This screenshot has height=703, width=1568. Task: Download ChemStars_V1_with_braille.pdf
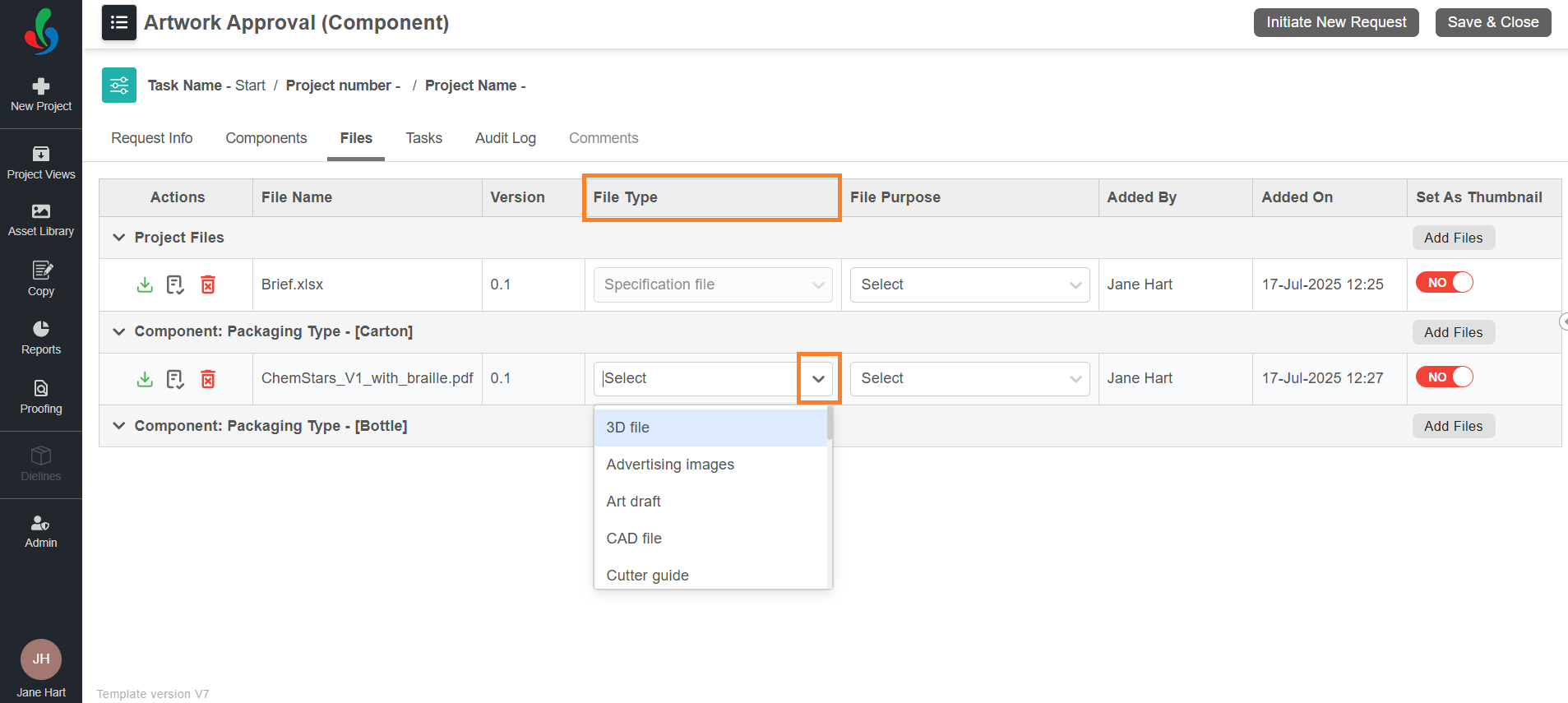[145, 379]
